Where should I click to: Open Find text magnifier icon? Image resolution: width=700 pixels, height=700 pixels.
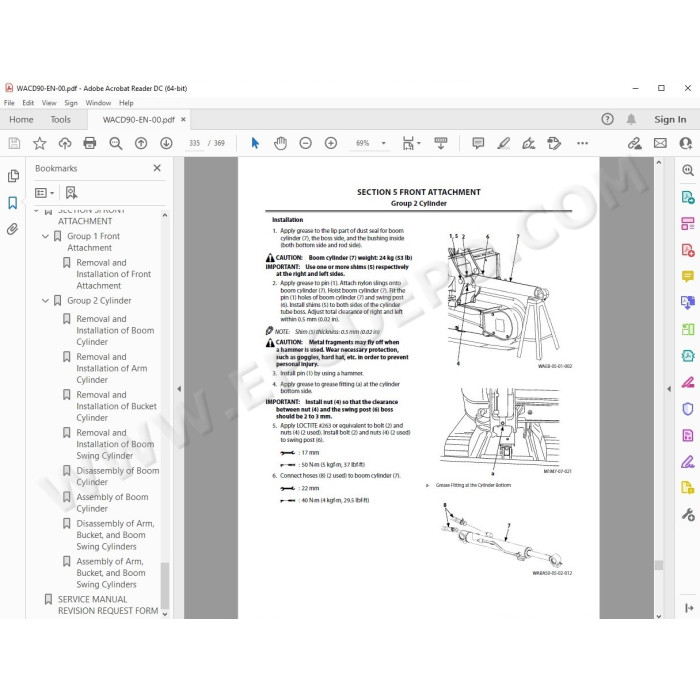(x=116, y=143)
